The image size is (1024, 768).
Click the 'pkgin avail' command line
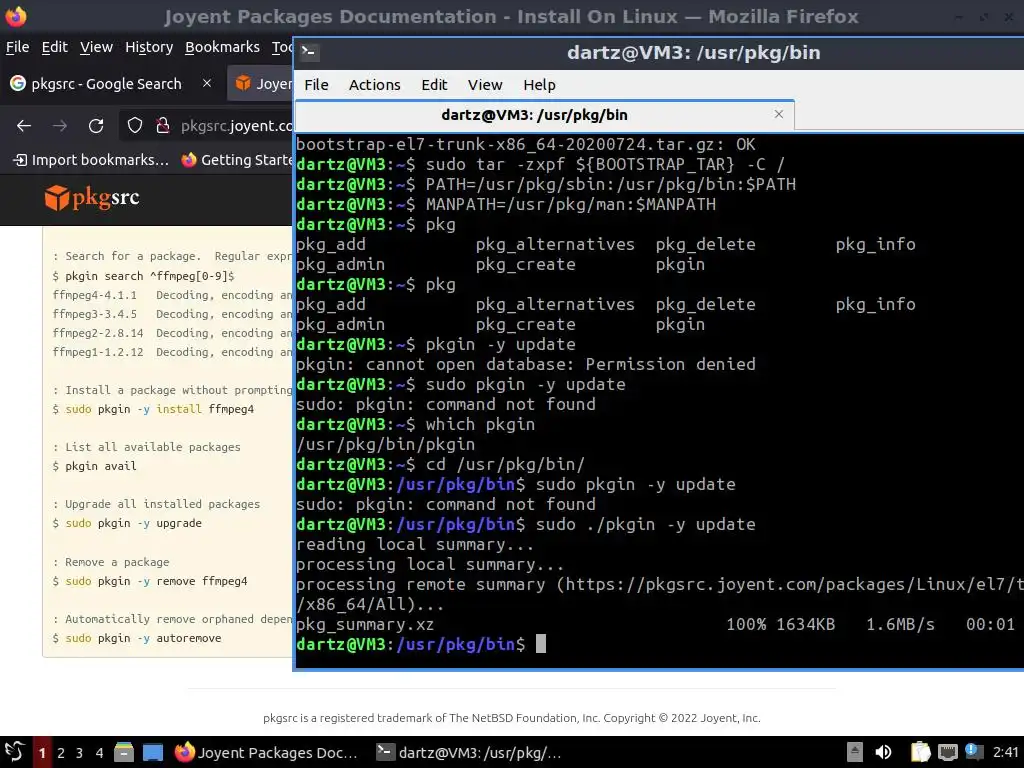[x=95, y=466]
